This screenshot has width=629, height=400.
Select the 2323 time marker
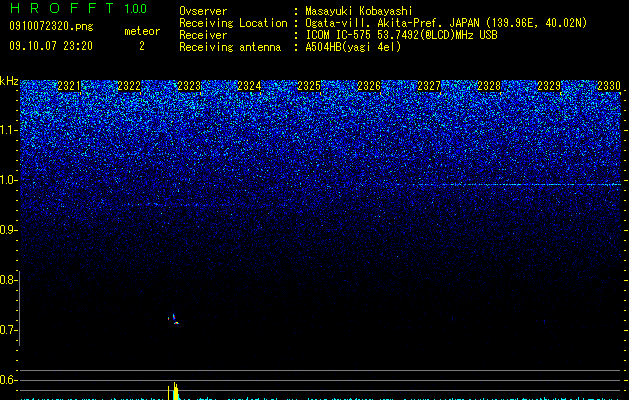(189, 86)
